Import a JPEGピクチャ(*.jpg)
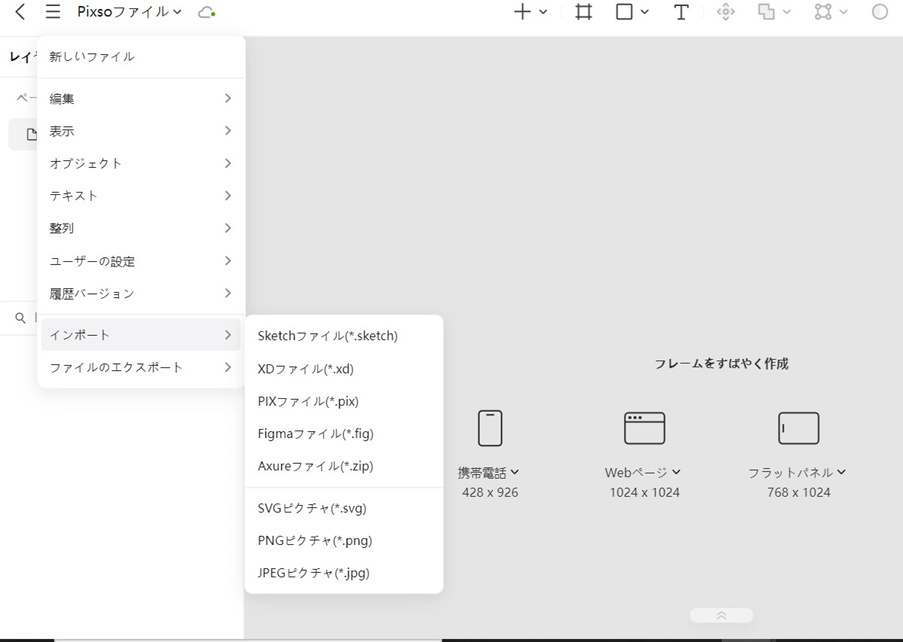This screenshot has height=642, width=903. [344, 573]
